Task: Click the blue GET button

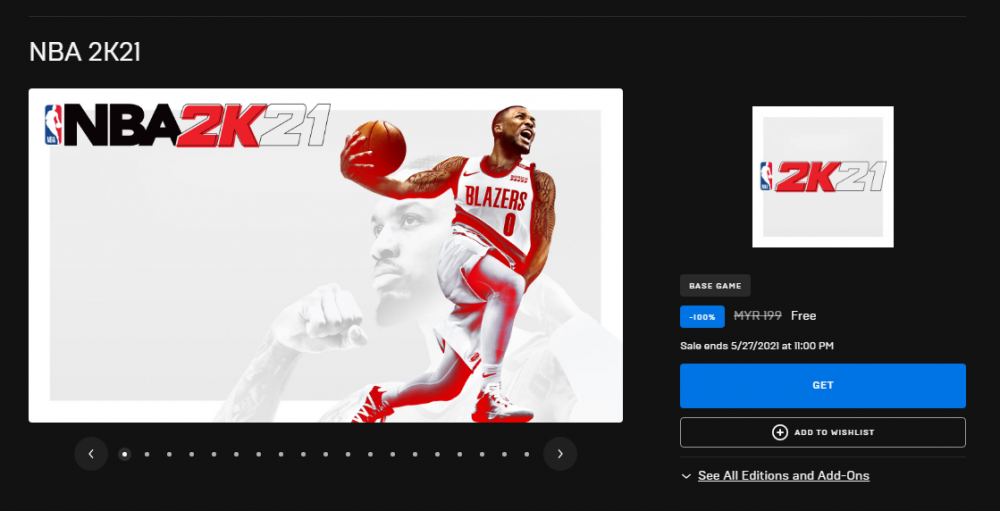Action: (823, 385)
